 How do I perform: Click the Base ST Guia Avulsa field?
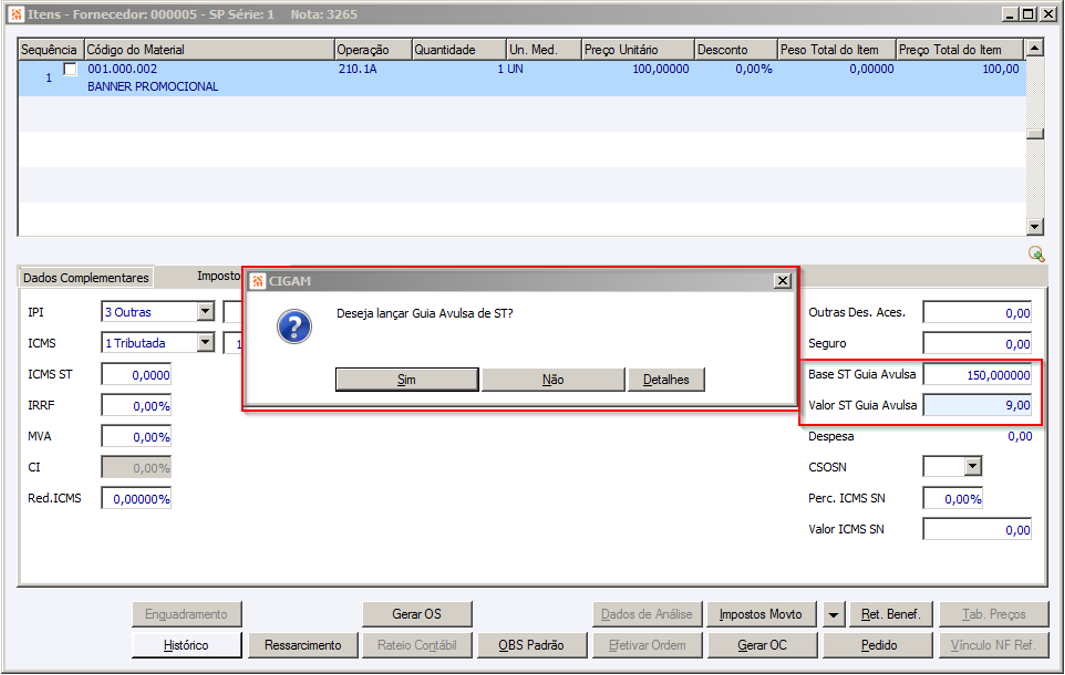pyautogui.click(x=977, y=374)
